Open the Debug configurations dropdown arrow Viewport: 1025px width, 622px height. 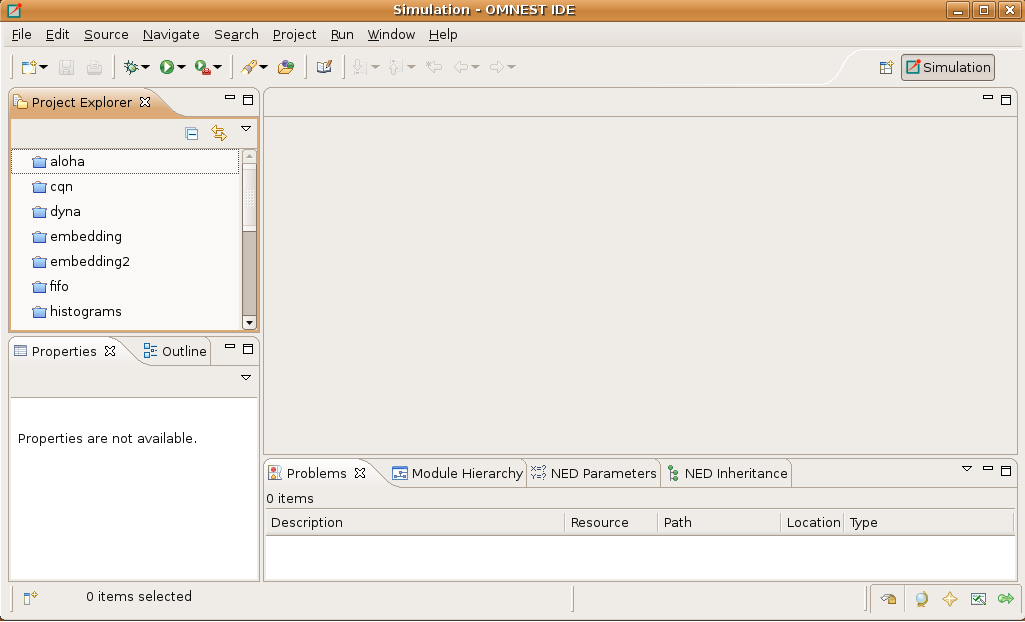pyautogui.click(x=146, y=67)
